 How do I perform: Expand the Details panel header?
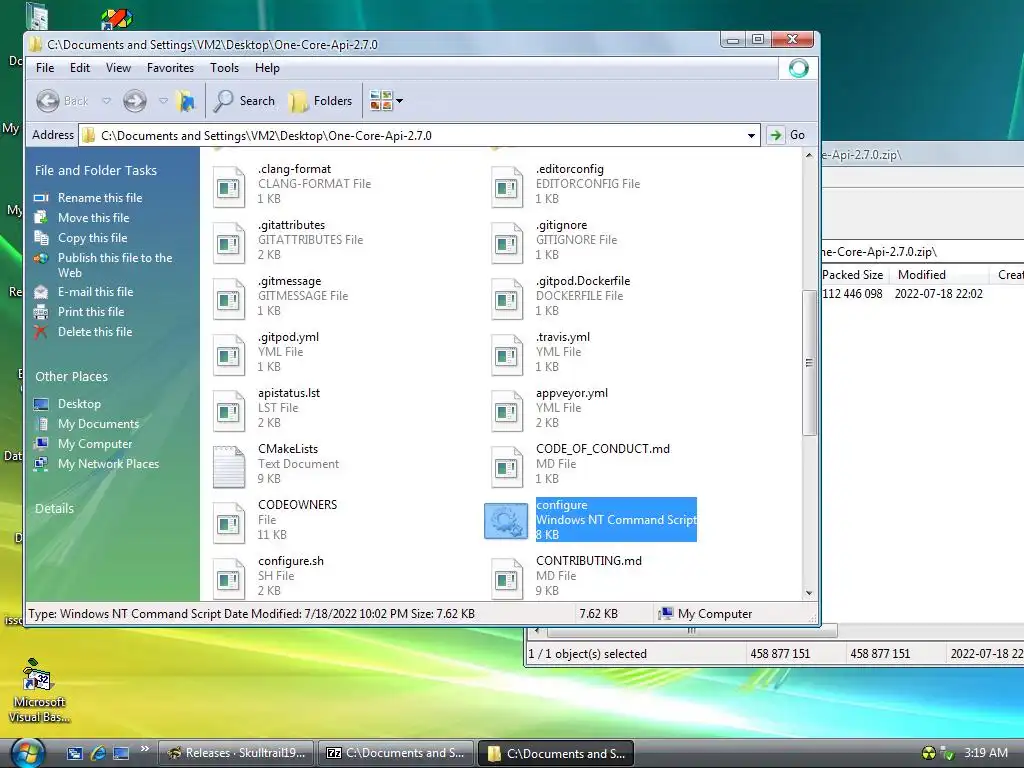pyautogui.click(x=54, y=509)
